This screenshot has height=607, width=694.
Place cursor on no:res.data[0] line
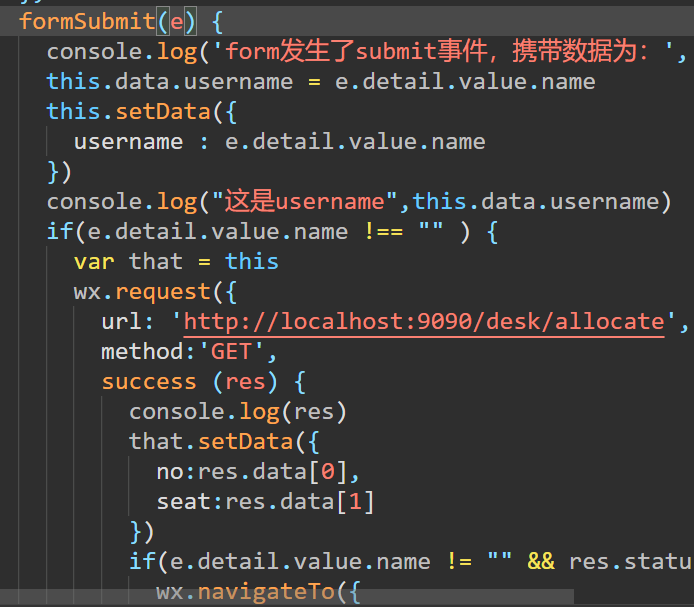point(258,472)
